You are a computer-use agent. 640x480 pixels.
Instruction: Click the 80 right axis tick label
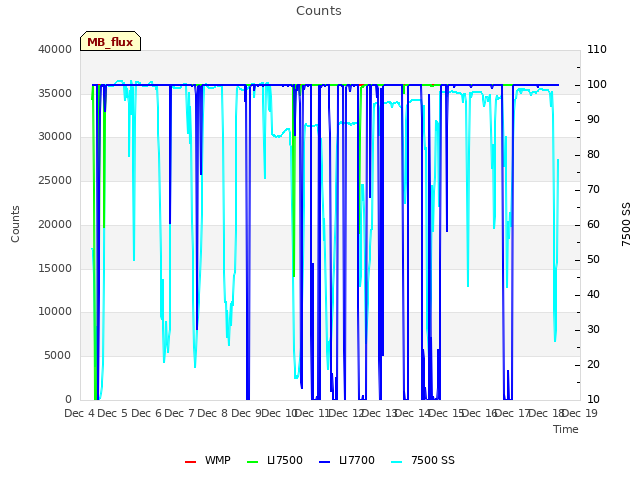click(x=593, y=155)
